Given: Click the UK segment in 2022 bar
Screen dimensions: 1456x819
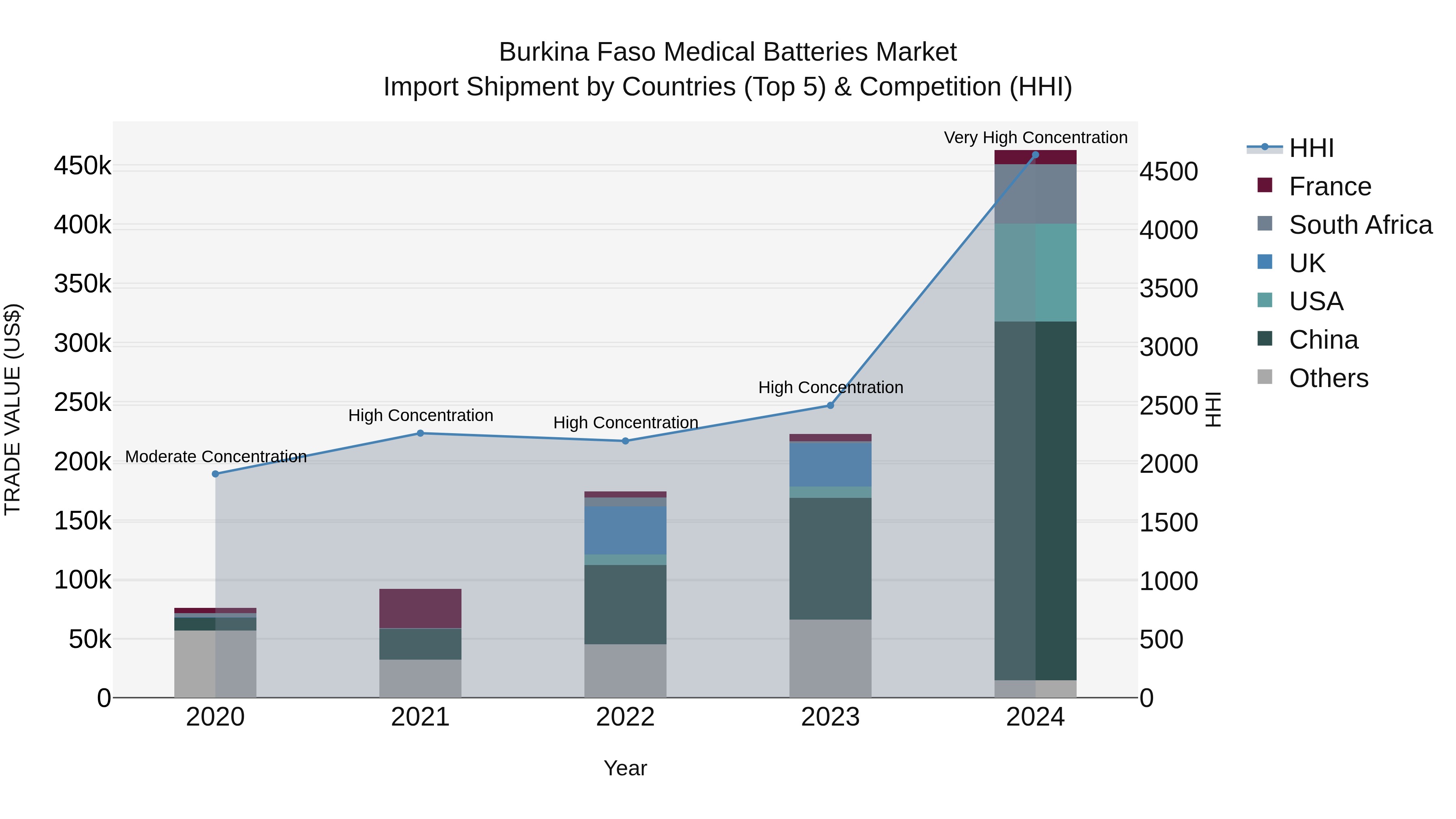Looking at the screenshot, I should [625, 530].
